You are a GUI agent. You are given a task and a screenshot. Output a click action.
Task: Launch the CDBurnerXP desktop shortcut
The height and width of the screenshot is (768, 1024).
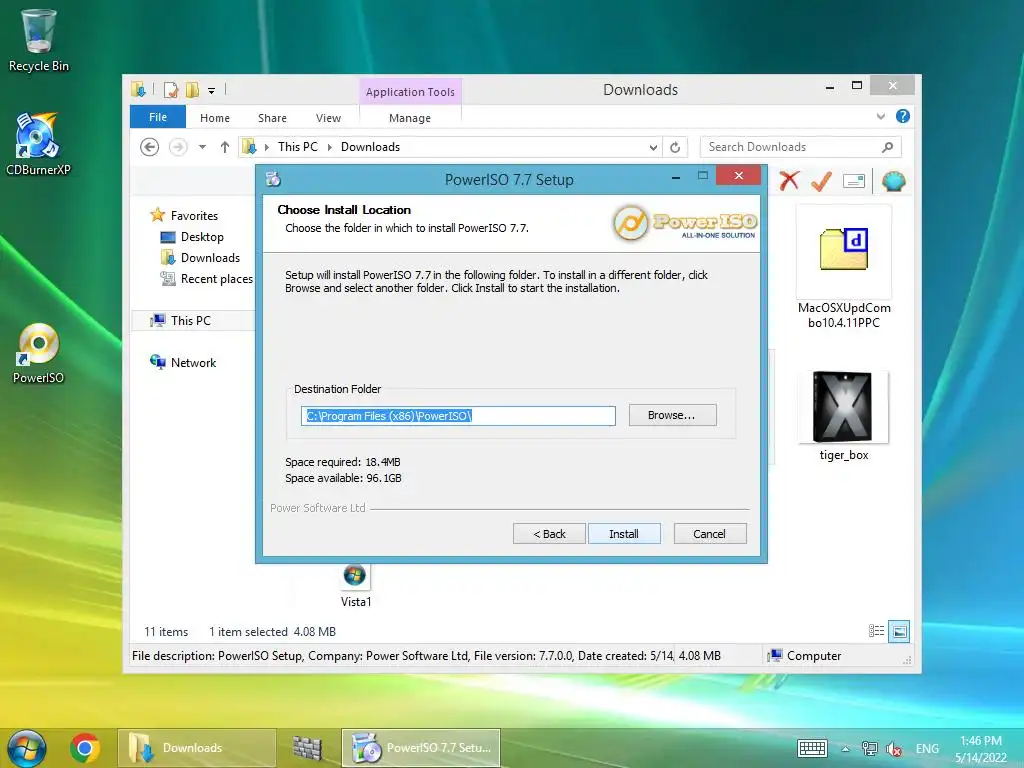(38, 144)
